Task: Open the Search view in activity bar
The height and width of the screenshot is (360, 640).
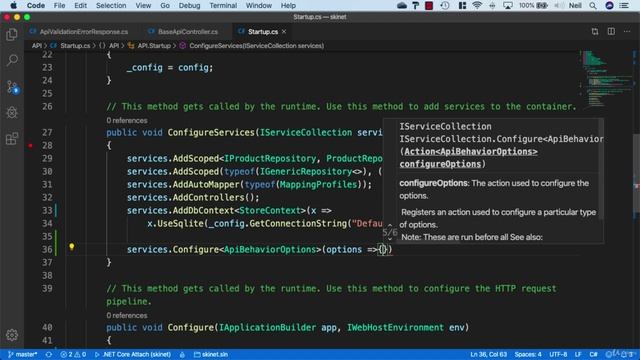Action: click(x=12, y=60)
